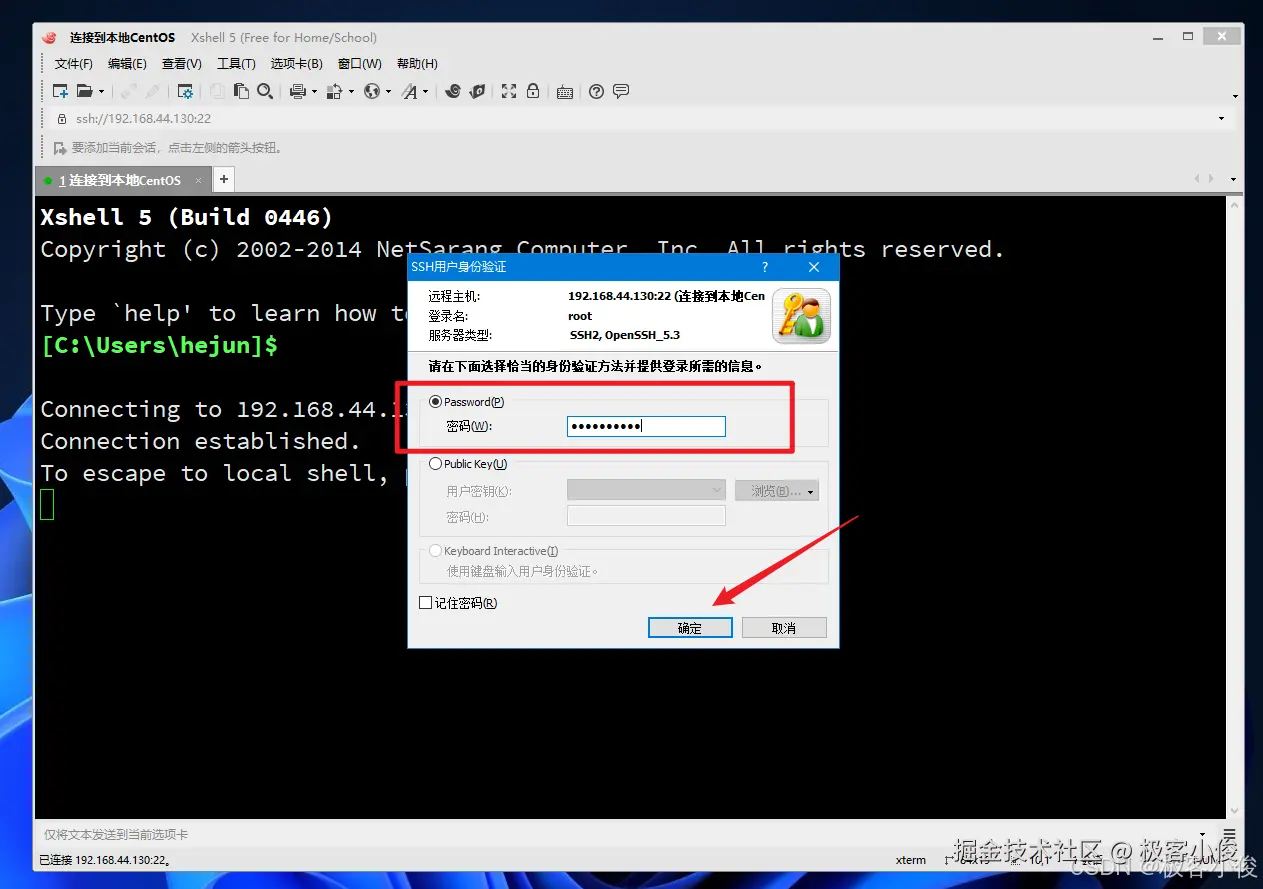Open the 选项卡(B) menu
This screenshot has width=1263, height=889.
coord(296,64)
